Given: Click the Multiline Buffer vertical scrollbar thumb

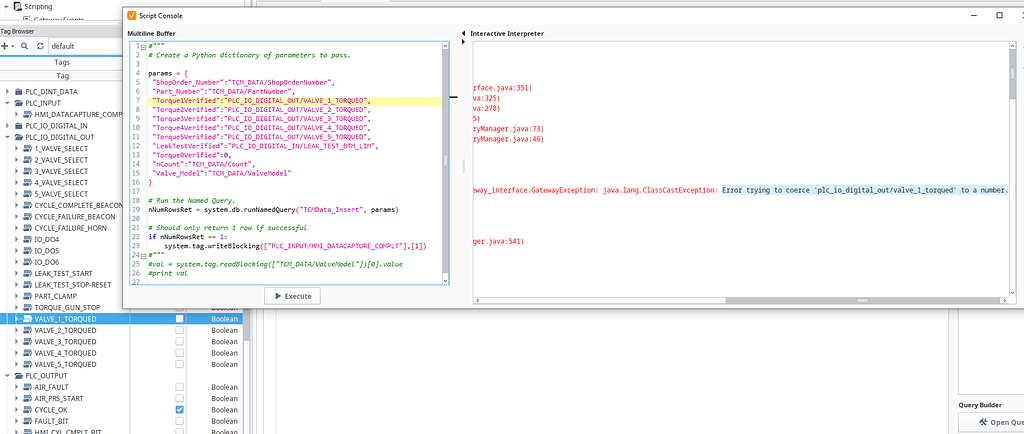Looking at the screenshot, I should [446, 160].
